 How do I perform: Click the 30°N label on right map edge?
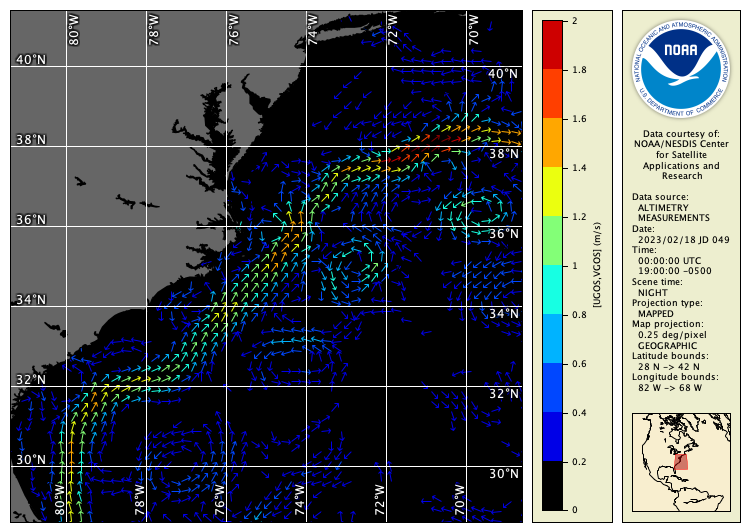503,474
